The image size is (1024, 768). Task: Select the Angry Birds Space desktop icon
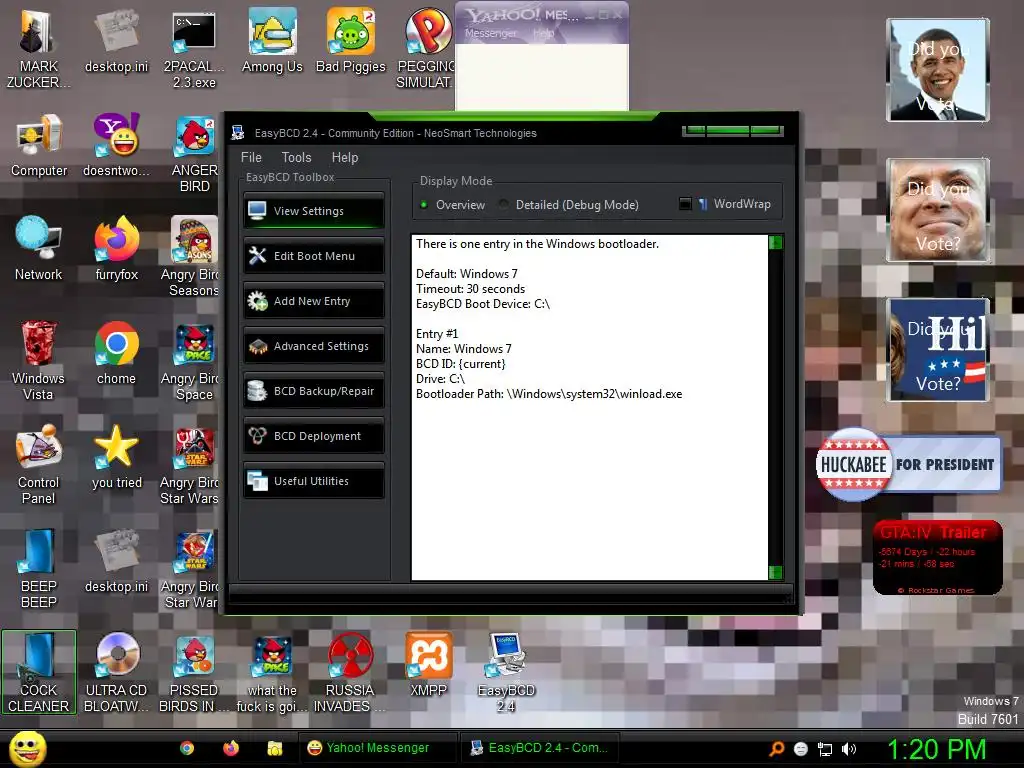191,362
